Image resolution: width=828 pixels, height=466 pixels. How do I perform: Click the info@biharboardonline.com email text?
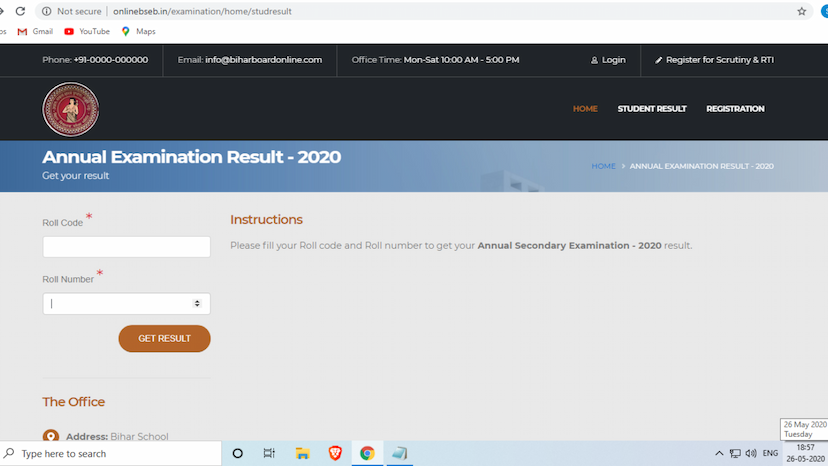264,60
